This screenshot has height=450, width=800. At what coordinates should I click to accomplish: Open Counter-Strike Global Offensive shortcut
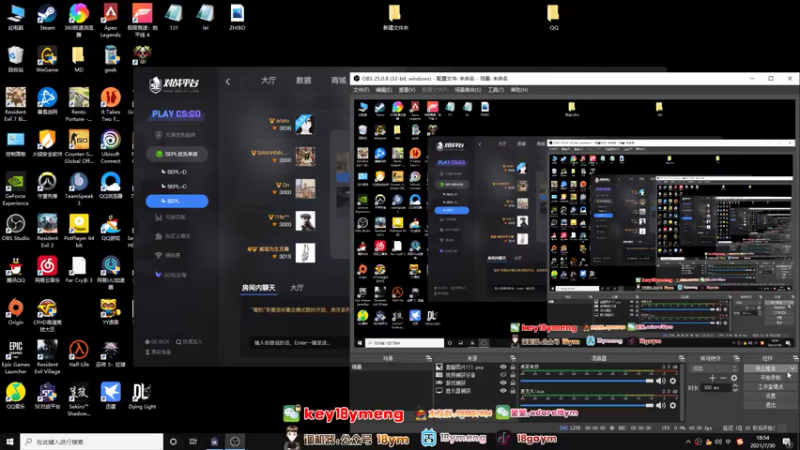[79, 147]
